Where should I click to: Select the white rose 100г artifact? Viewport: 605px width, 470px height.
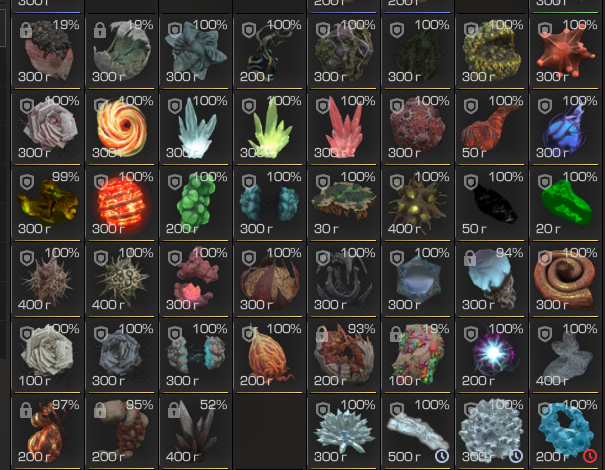(x=47, y=355)
